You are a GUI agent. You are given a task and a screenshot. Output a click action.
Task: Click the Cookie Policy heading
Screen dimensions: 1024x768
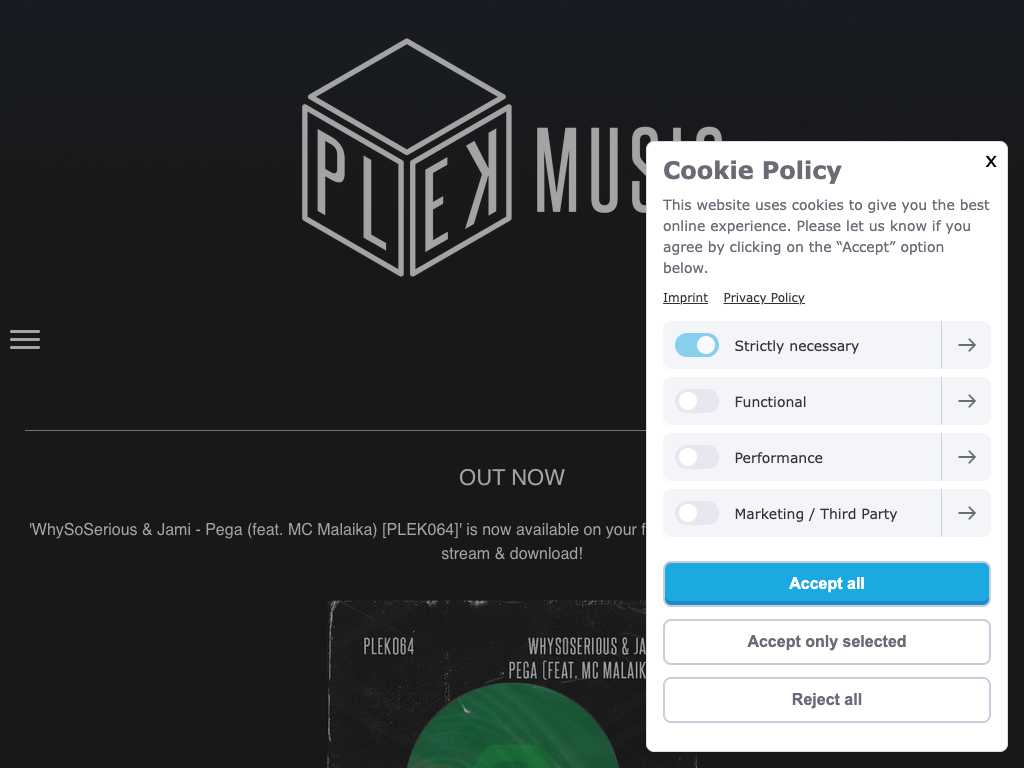click(752, 170)
